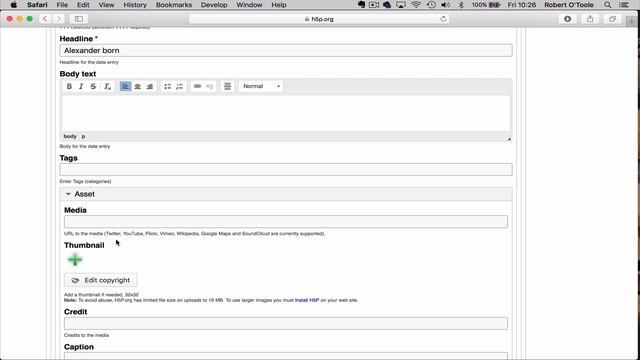640x360 pixels.
Task: Click the remove format icon
Action: (x=107, y=86)
